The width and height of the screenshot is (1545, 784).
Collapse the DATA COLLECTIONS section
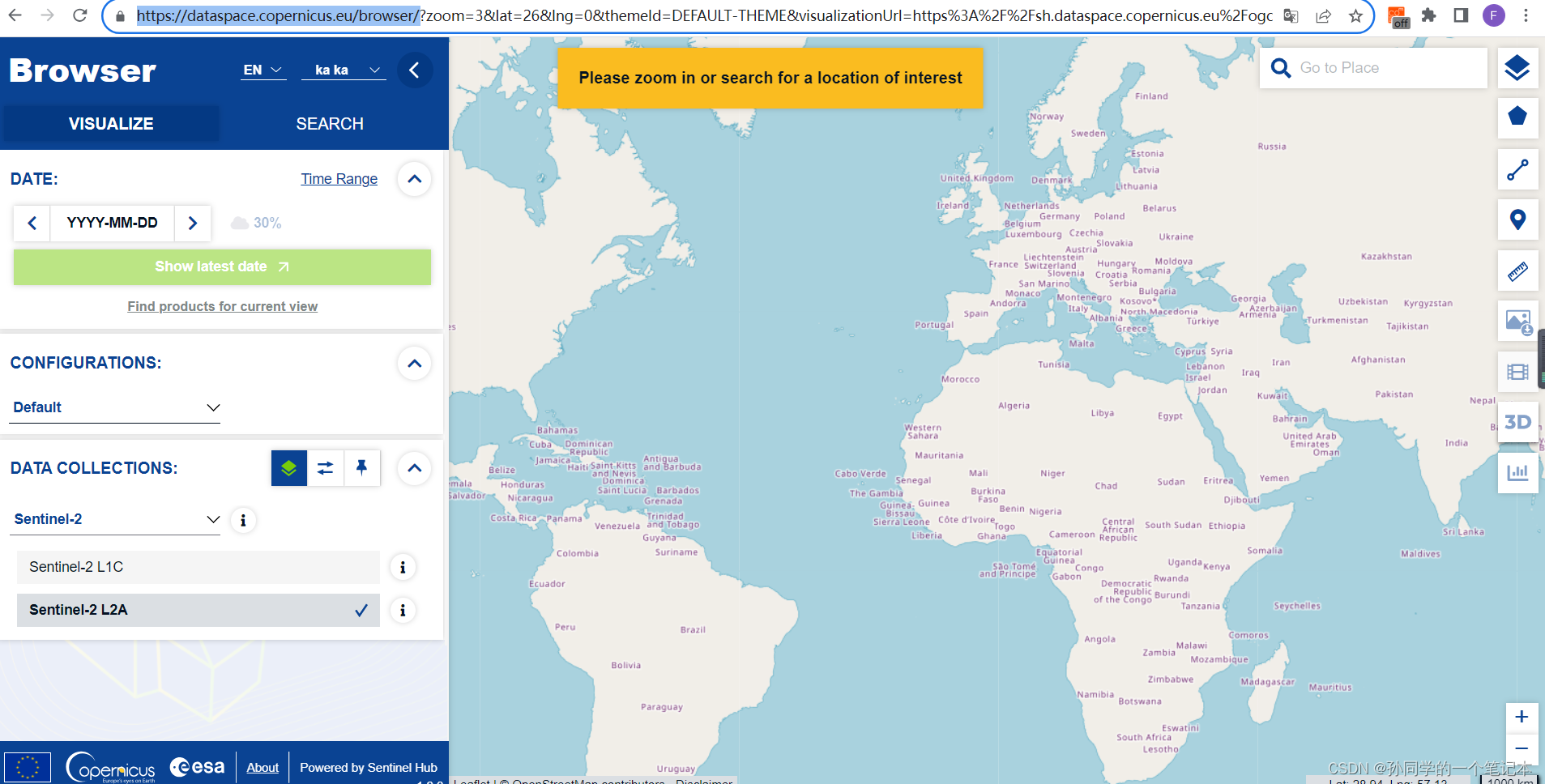(414, 468)
